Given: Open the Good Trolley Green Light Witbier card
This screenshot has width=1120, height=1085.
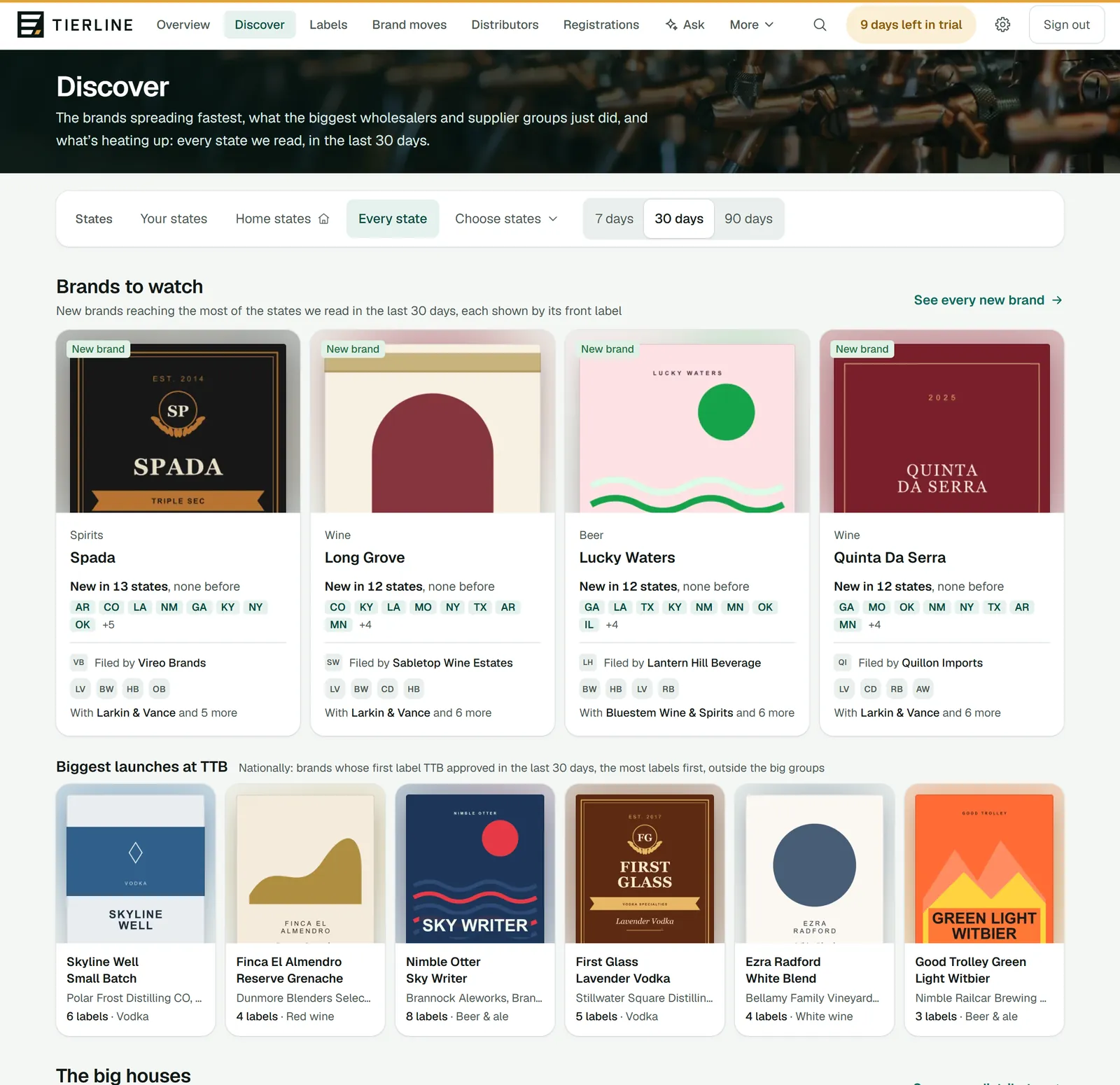Looking at the screenshot, I should [x=984, y=910].
